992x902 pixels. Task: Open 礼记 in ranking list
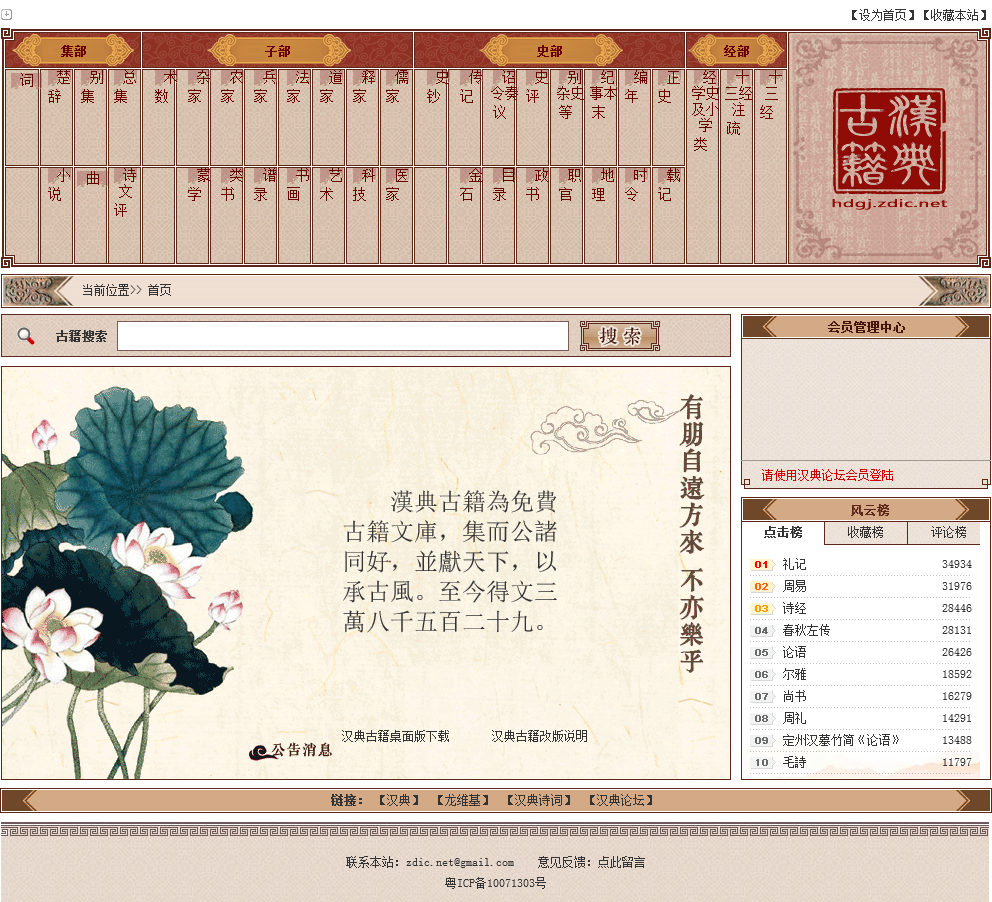point(794,564)
